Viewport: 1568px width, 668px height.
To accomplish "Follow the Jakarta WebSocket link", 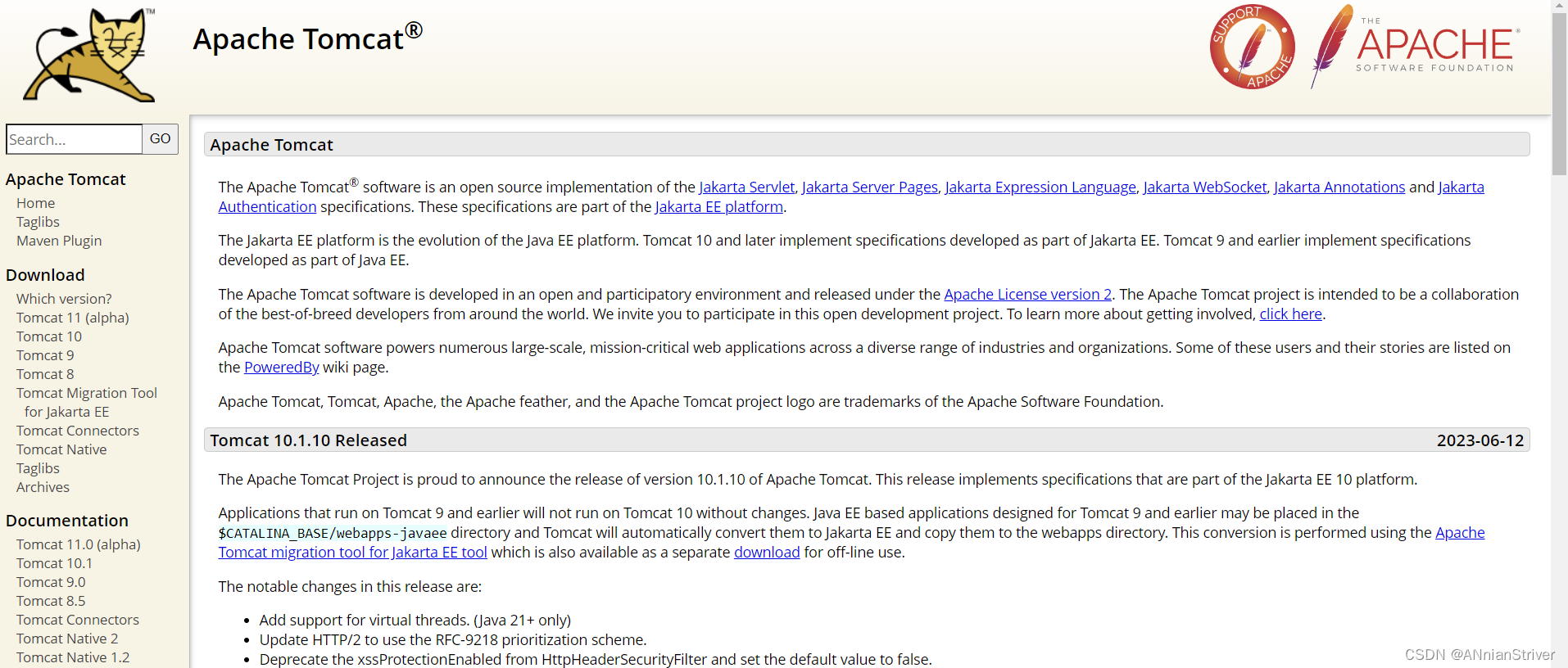I will tap(1205, 187).
